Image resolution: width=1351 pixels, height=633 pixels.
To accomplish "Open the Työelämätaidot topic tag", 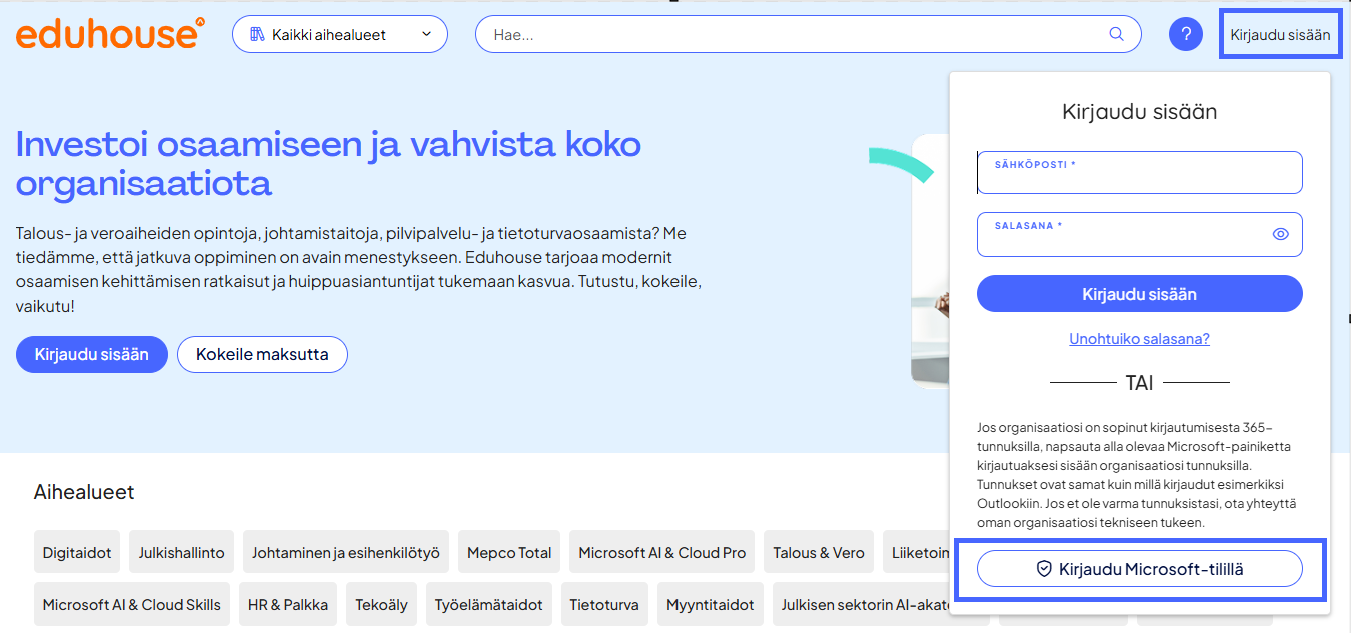I will [489, 605].
